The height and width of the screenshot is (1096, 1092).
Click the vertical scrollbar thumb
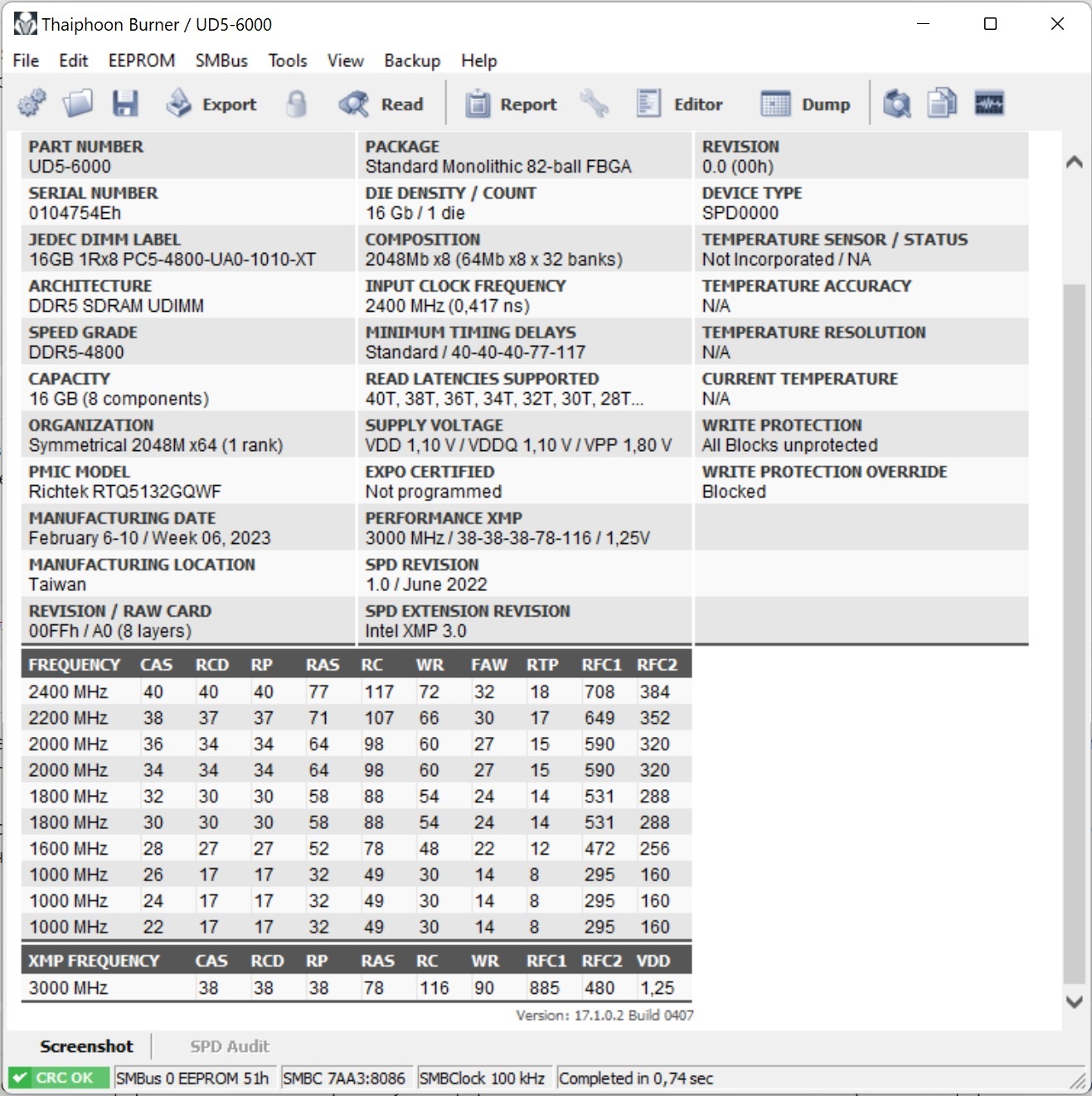[x=1075, y=634]
